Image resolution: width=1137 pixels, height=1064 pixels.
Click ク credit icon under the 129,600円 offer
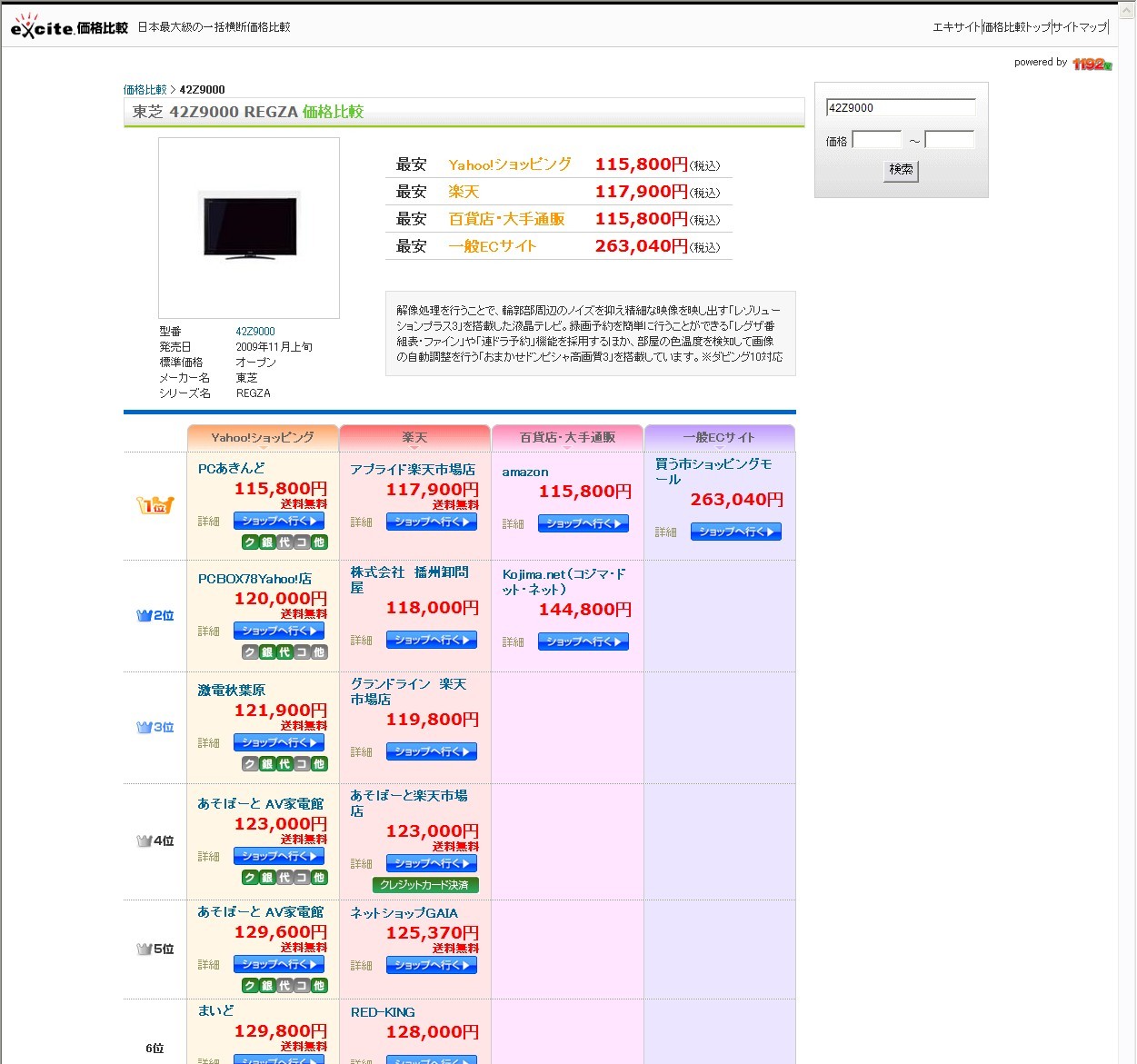[250, 986]
